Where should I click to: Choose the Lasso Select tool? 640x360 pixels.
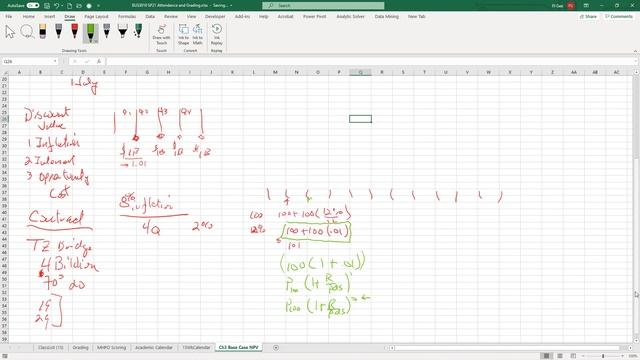coord(27,31)
